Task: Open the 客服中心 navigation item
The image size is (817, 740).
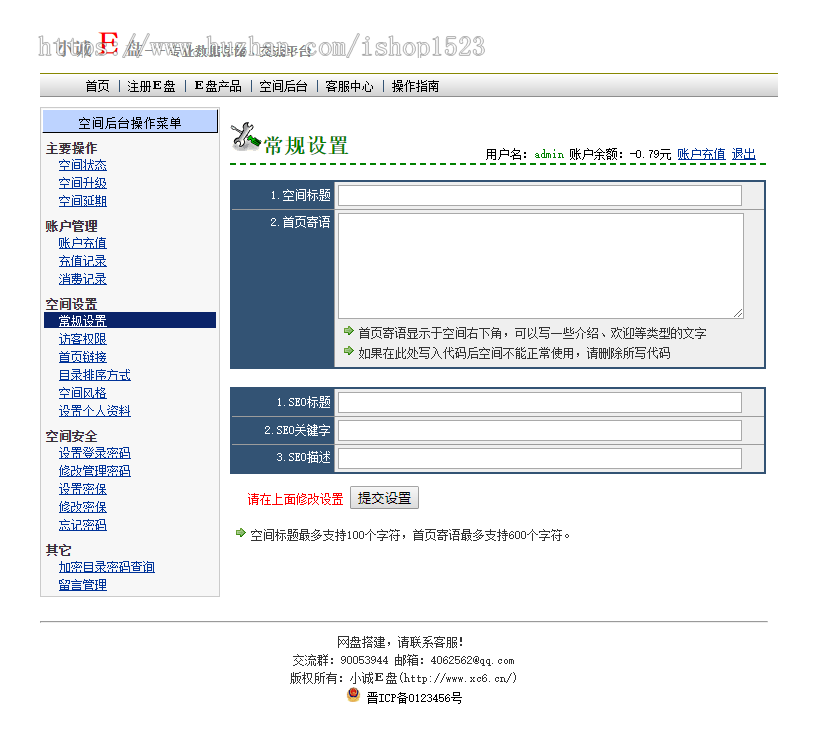Action: click(349, 86)
